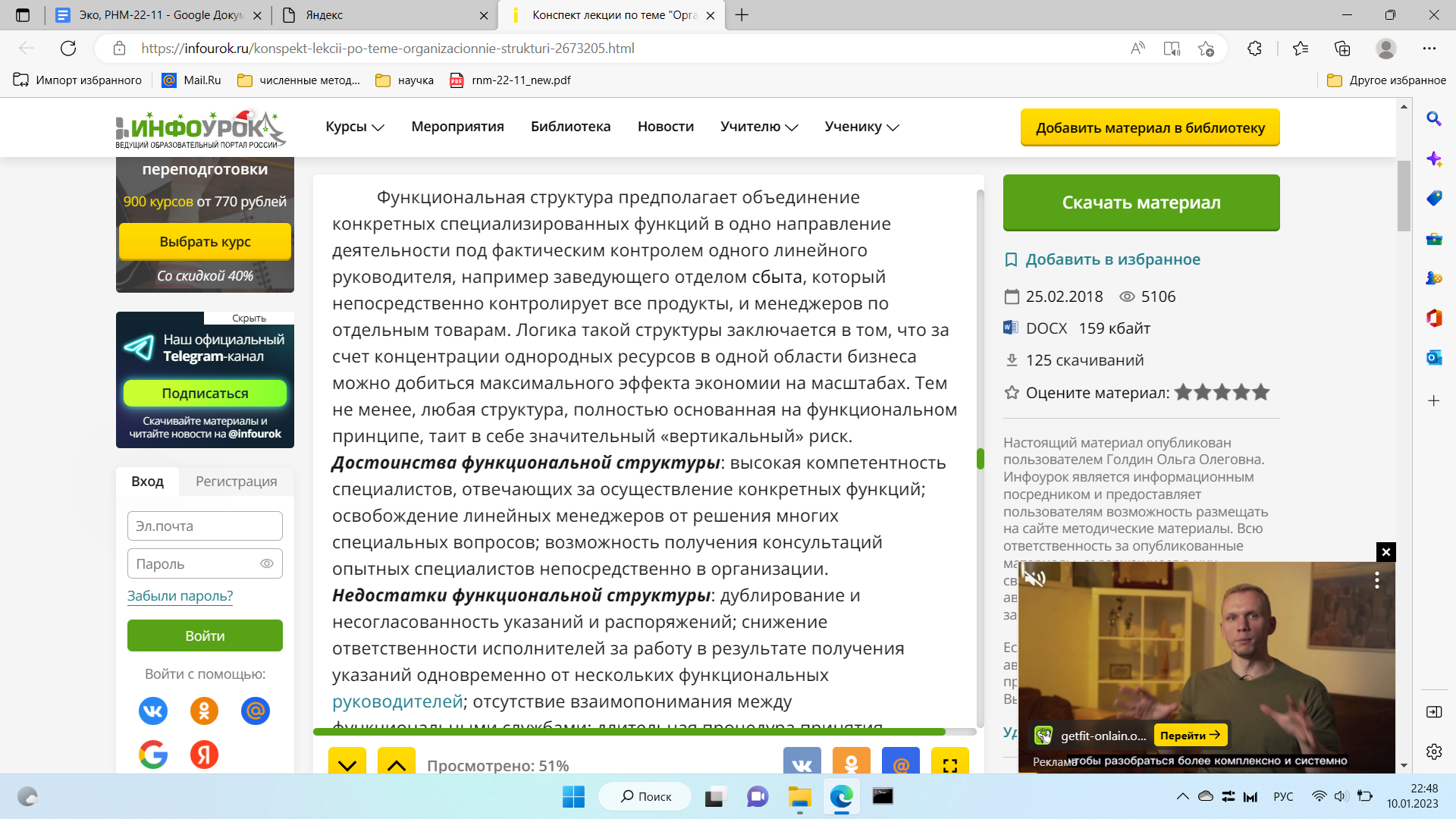Unmute the video advertisement

click(x=1035, y=579)
